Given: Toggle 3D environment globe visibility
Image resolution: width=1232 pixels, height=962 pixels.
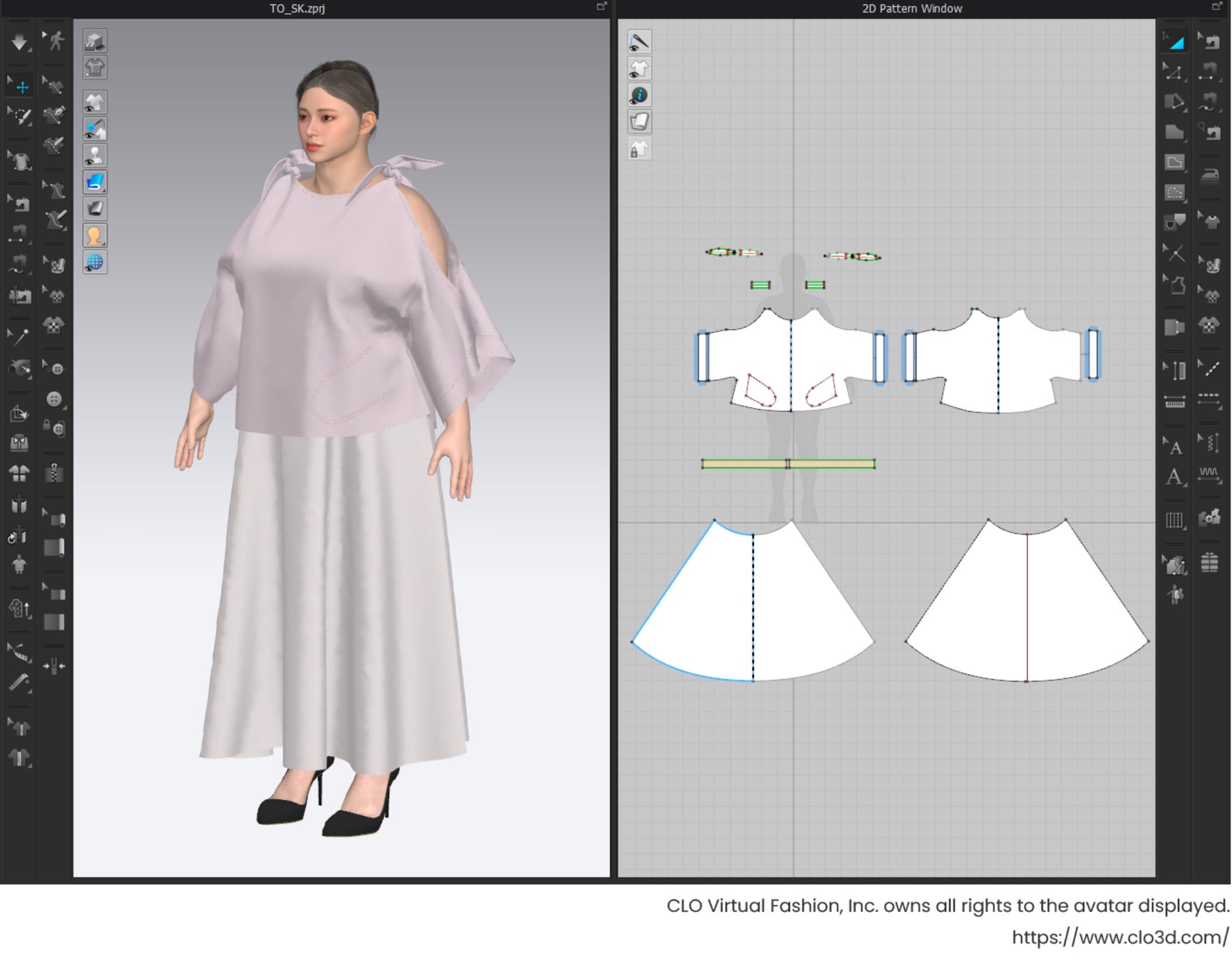Looking at the screenshot, I should (x=95, y=262).
